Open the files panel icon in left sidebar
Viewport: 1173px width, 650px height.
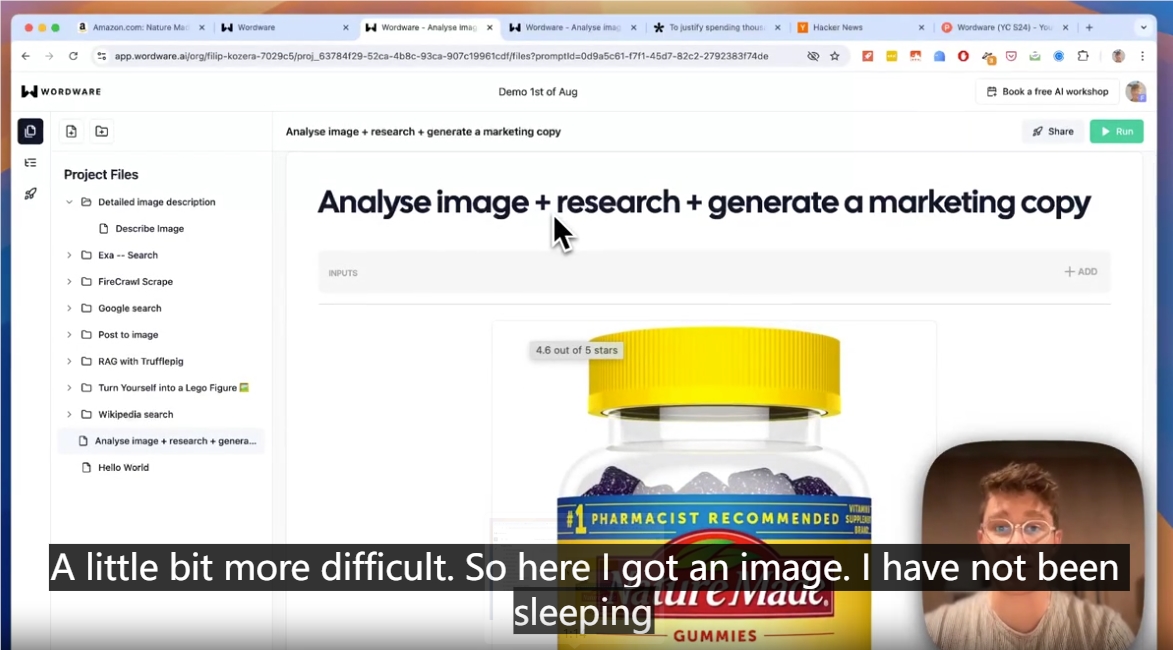[x=30, y=131]
